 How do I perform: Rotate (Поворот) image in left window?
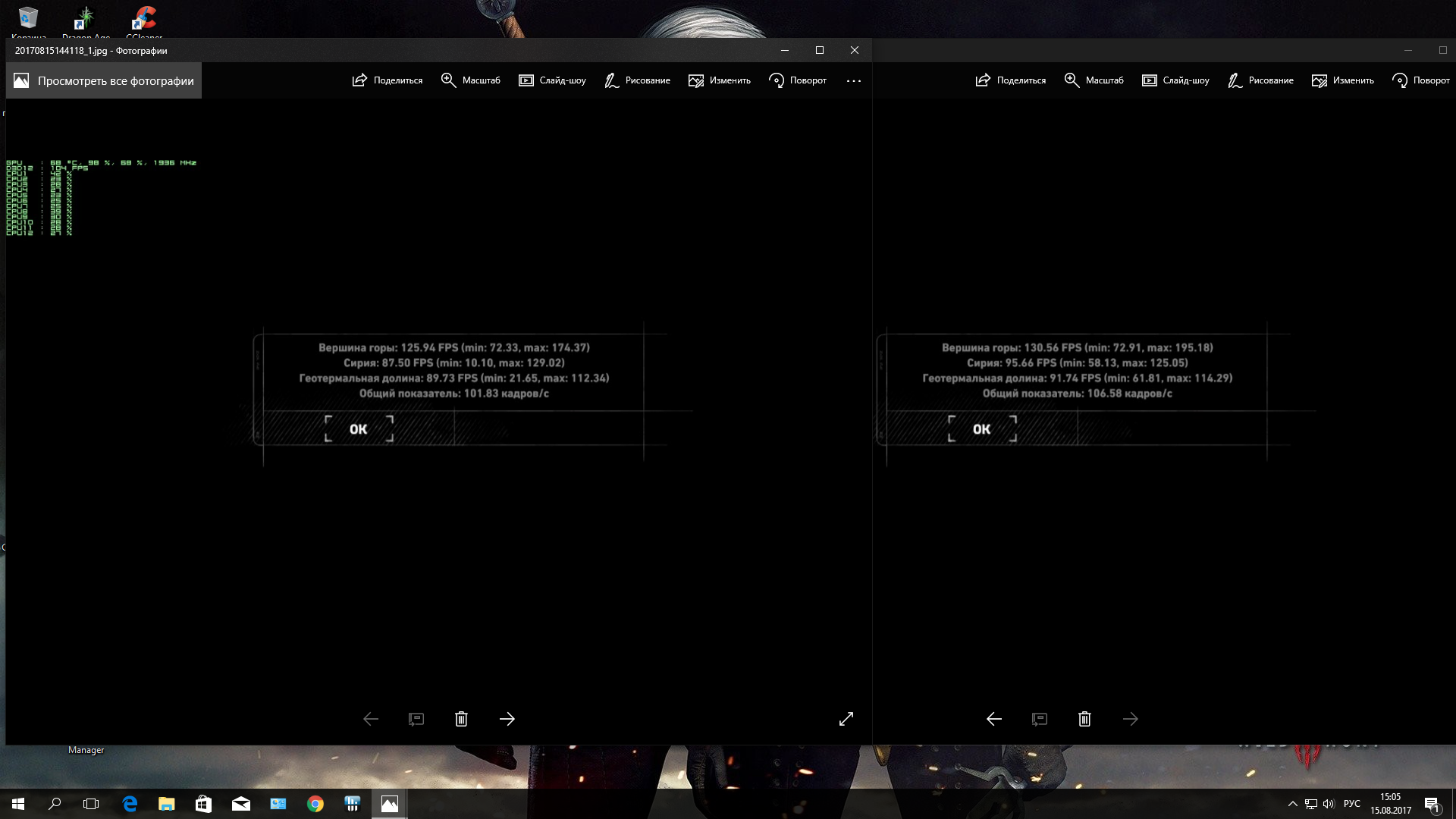pyautogui.click(x=797, y=80)
